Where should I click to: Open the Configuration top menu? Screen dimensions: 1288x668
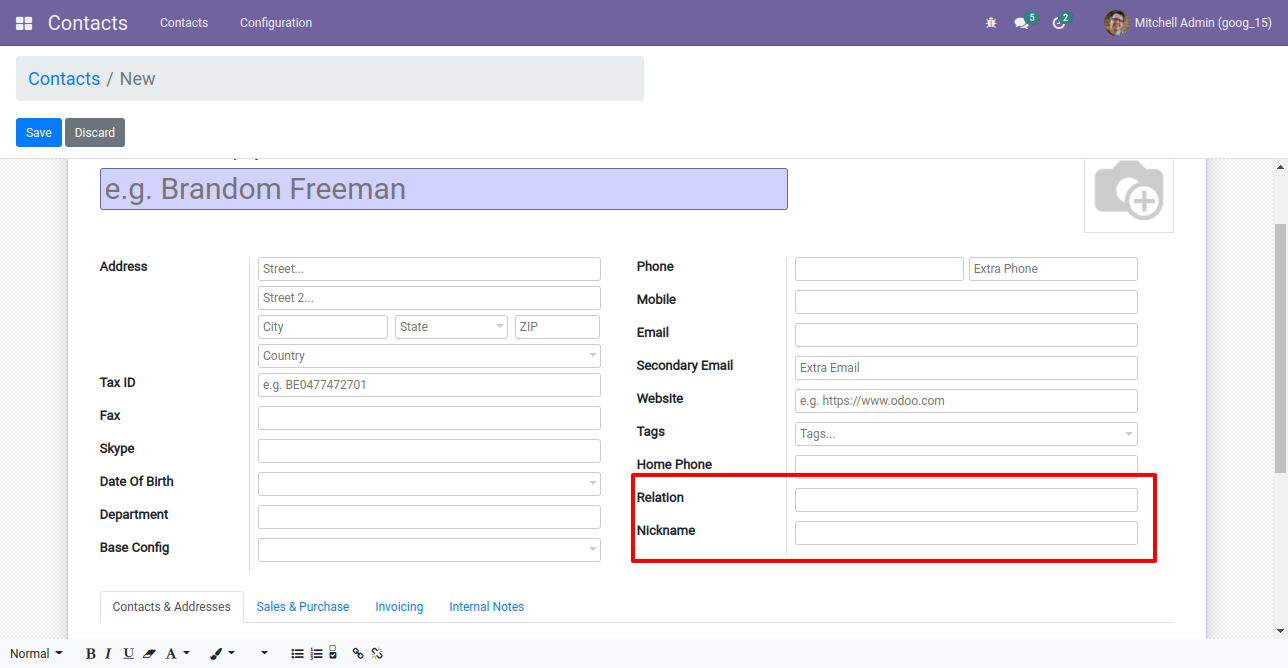click(276, 23)
